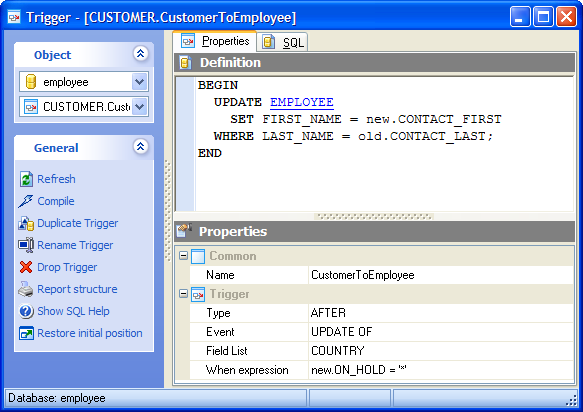
Task: Click the Refresh icon in General panel
Action: [26, 179]
